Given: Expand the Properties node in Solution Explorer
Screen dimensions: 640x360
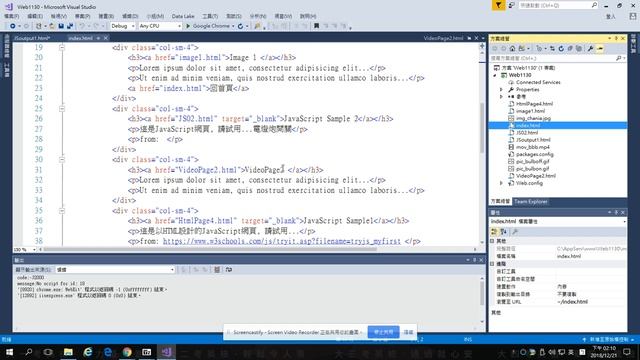Looking at the screenshot, I should (x=501, y=89).
